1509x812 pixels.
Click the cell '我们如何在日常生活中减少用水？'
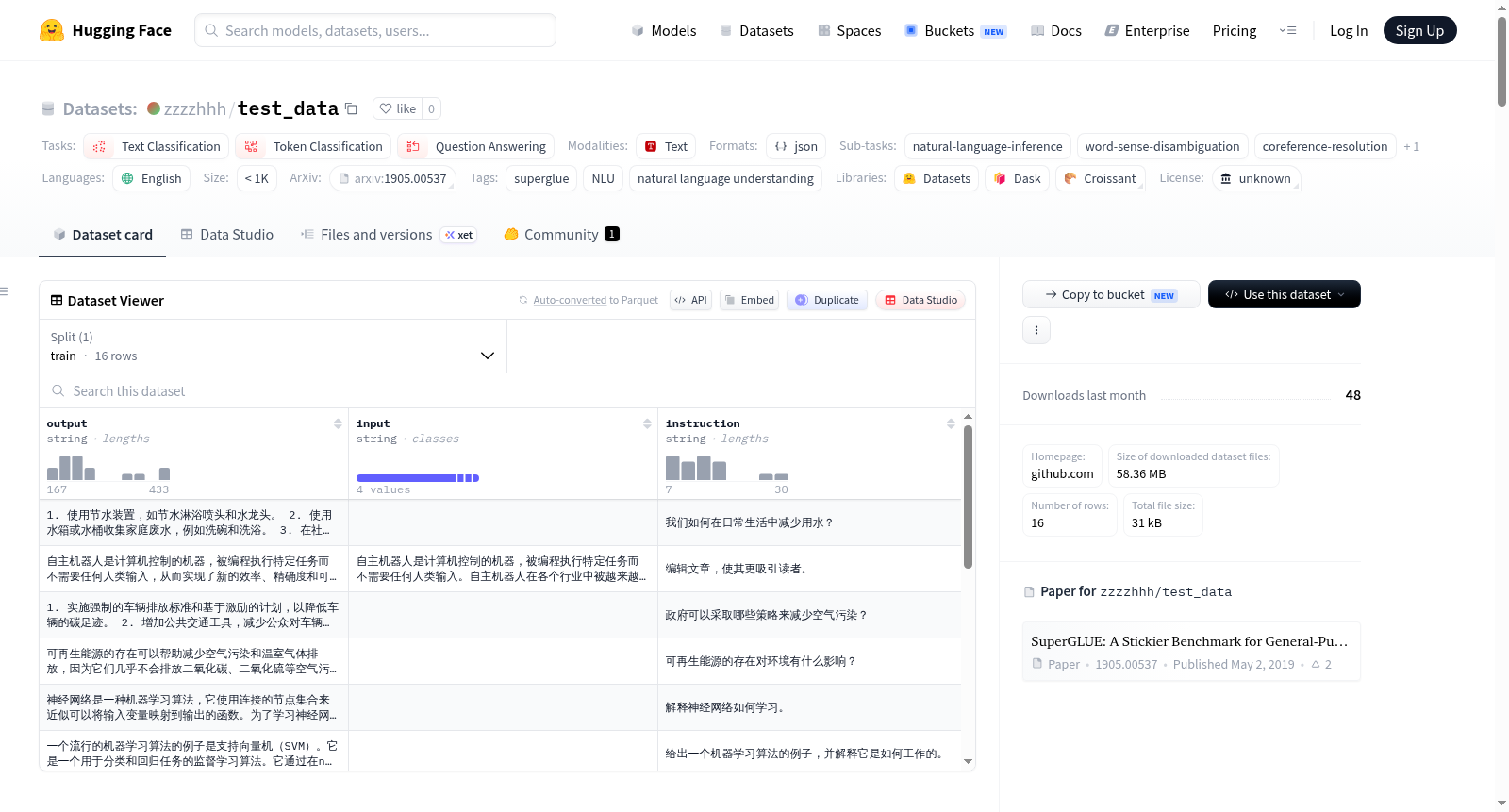point(809,522)
